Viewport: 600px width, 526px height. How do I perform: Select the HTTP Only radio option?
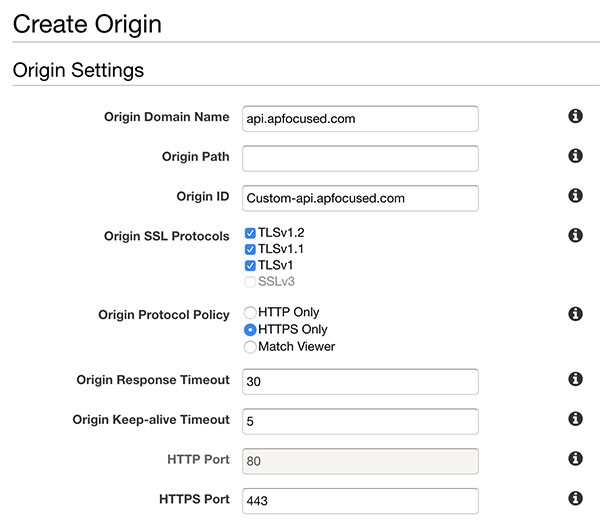pyautogui.click(x=250, y=313)
